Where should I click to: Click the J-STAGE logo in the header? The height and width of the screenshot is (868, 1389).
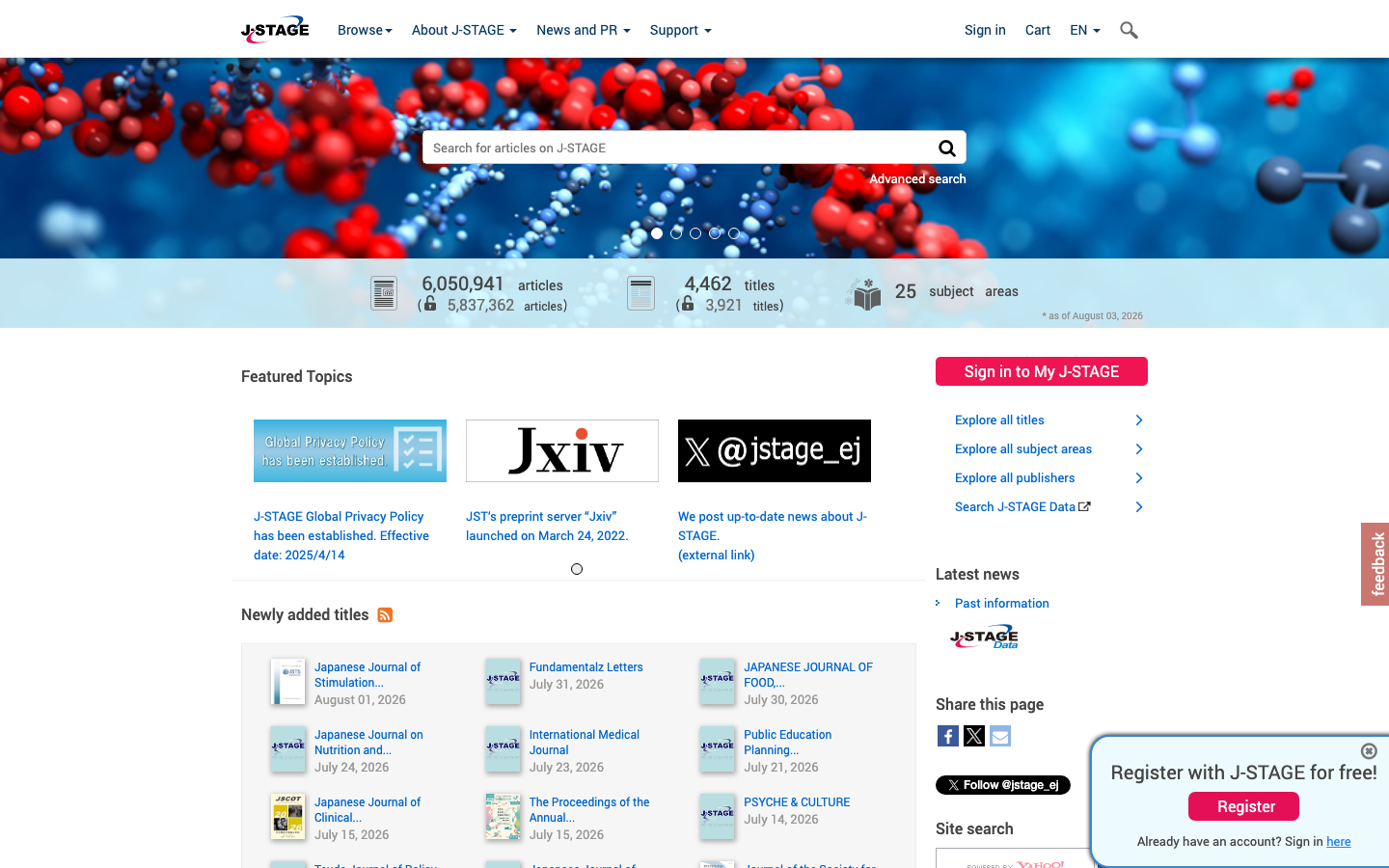[275, 30]
